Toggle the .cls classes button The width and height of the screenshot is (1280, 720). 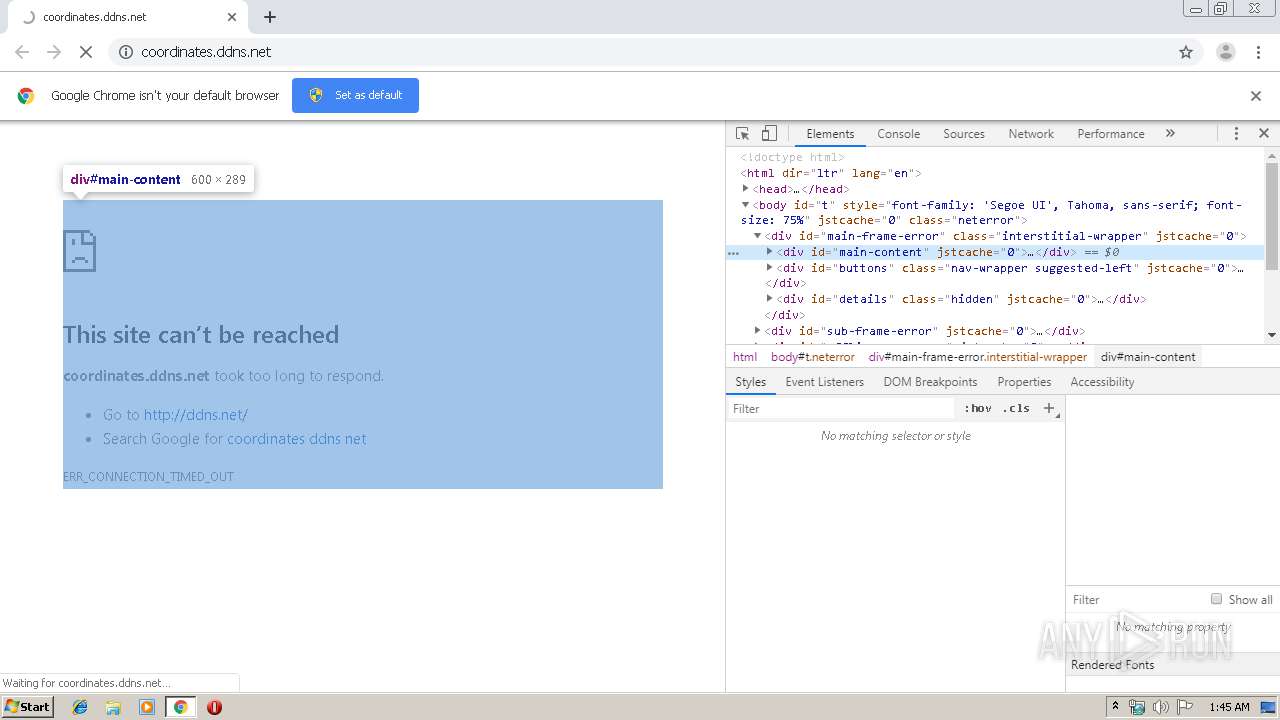[x=1016, y=408]
